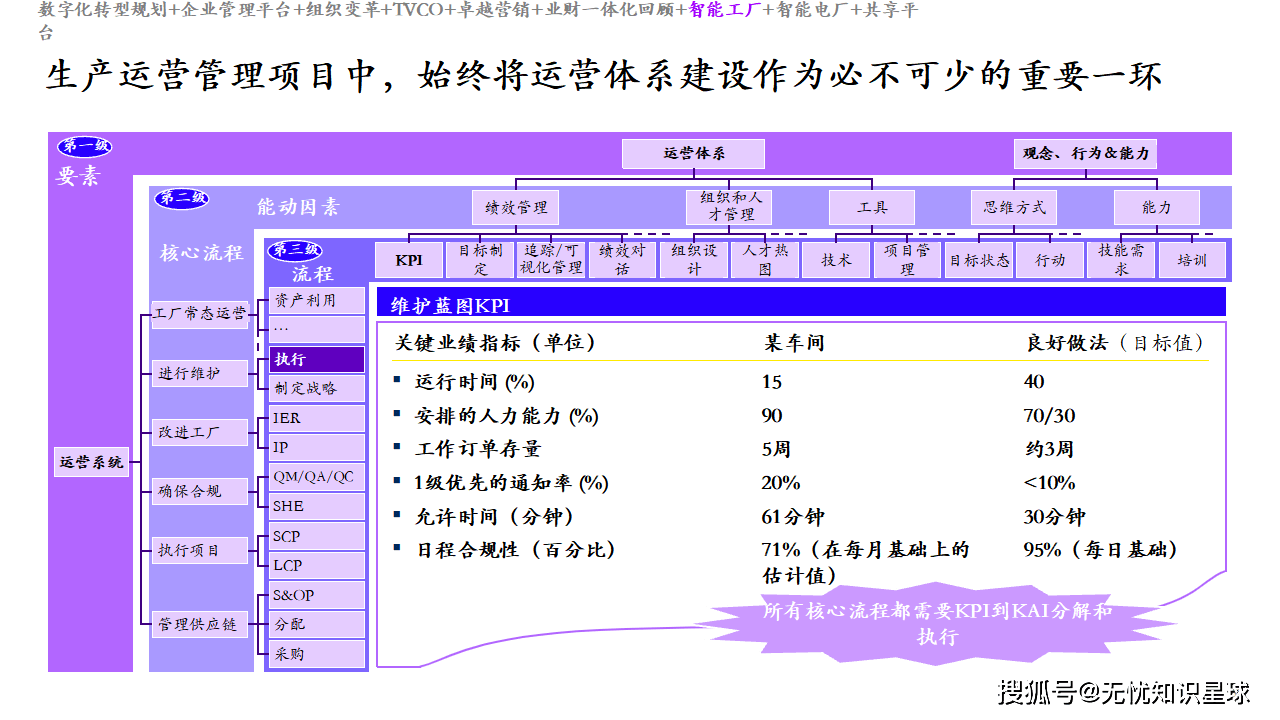The height and width of the screenshot is (720, 1280).
Task: Select the 培训 box under 能力
Action: [x=1191, y=260]
